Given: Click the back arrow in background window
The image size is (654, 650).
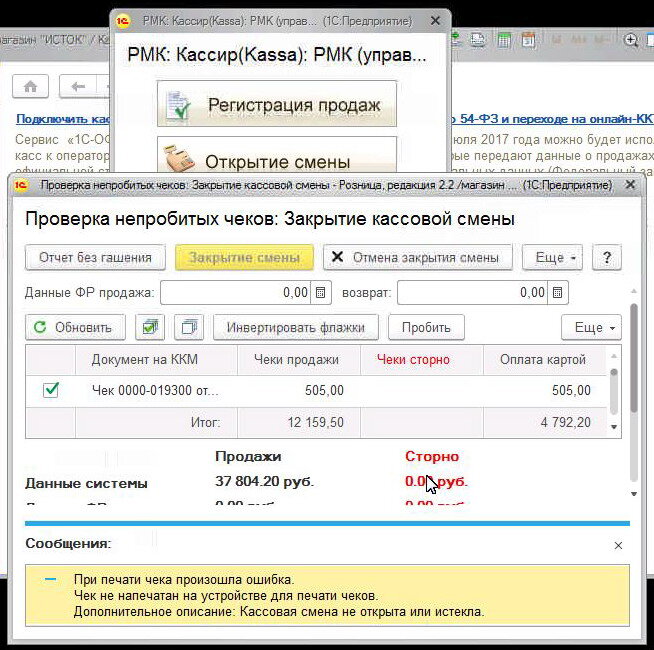Looking at the screenshot, I should point(78,86).
